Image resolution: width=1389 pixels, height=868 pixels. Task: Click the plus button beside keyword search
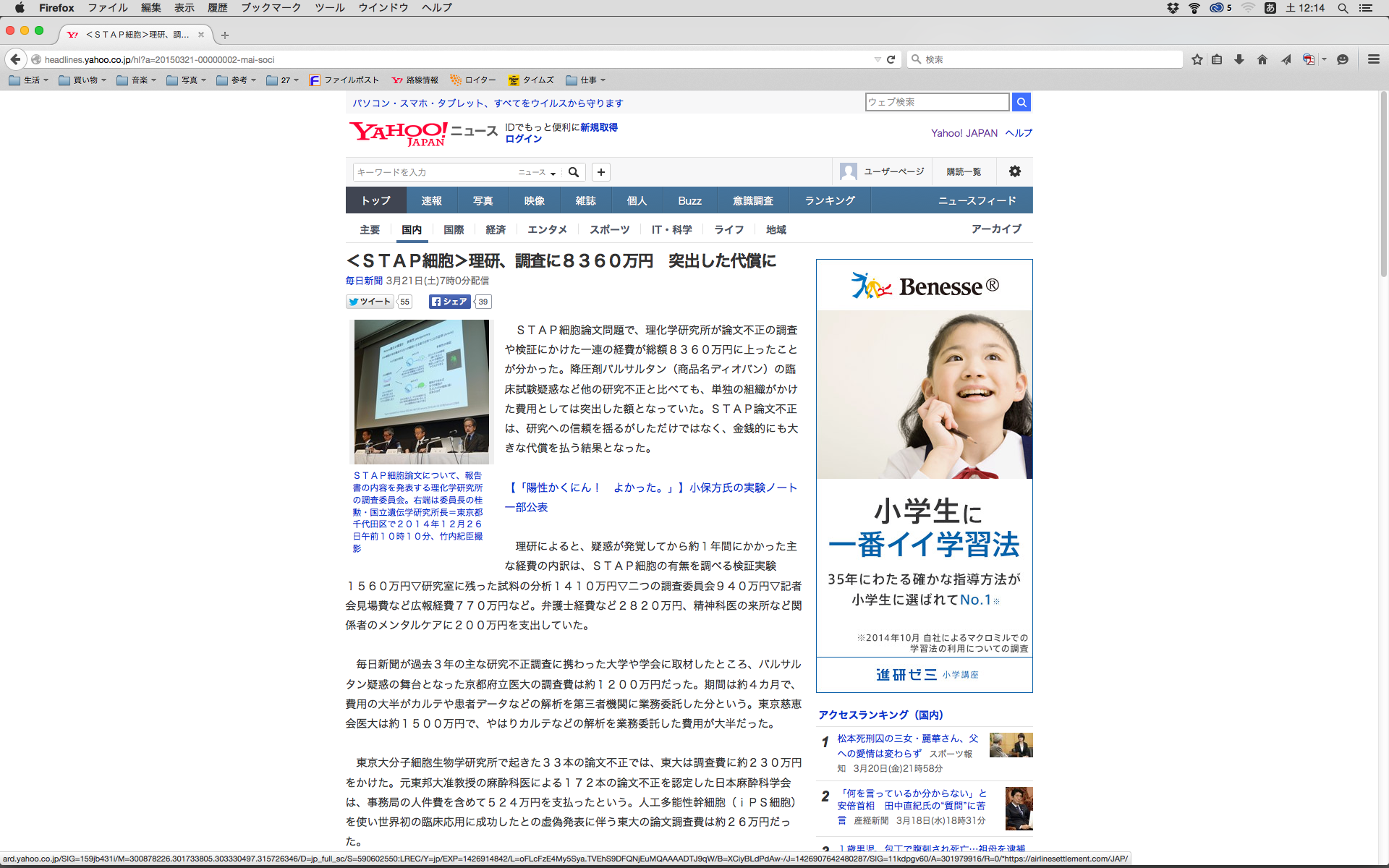click(x=601, y=172)
